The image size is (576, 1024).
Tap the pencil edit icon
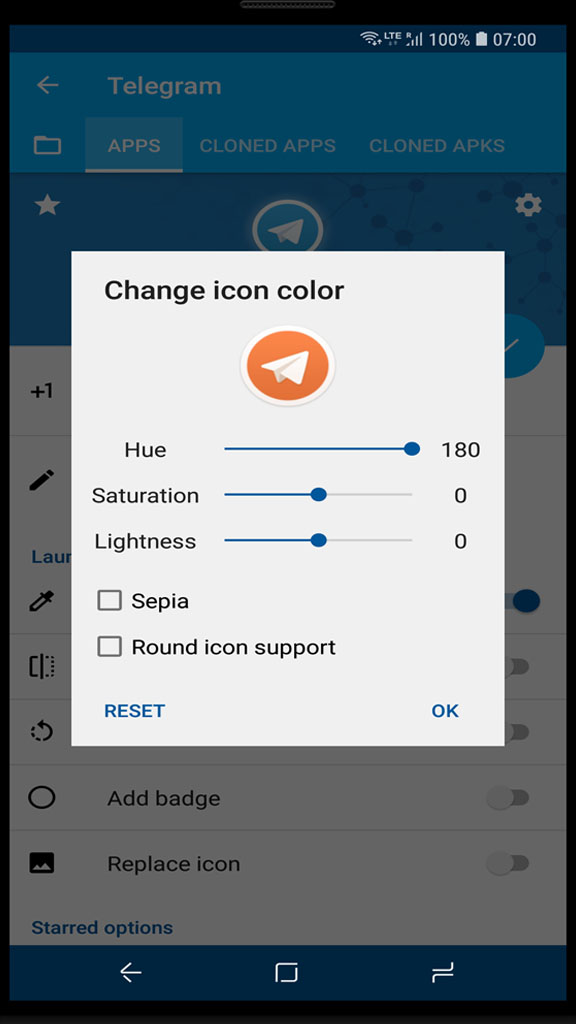42,481
